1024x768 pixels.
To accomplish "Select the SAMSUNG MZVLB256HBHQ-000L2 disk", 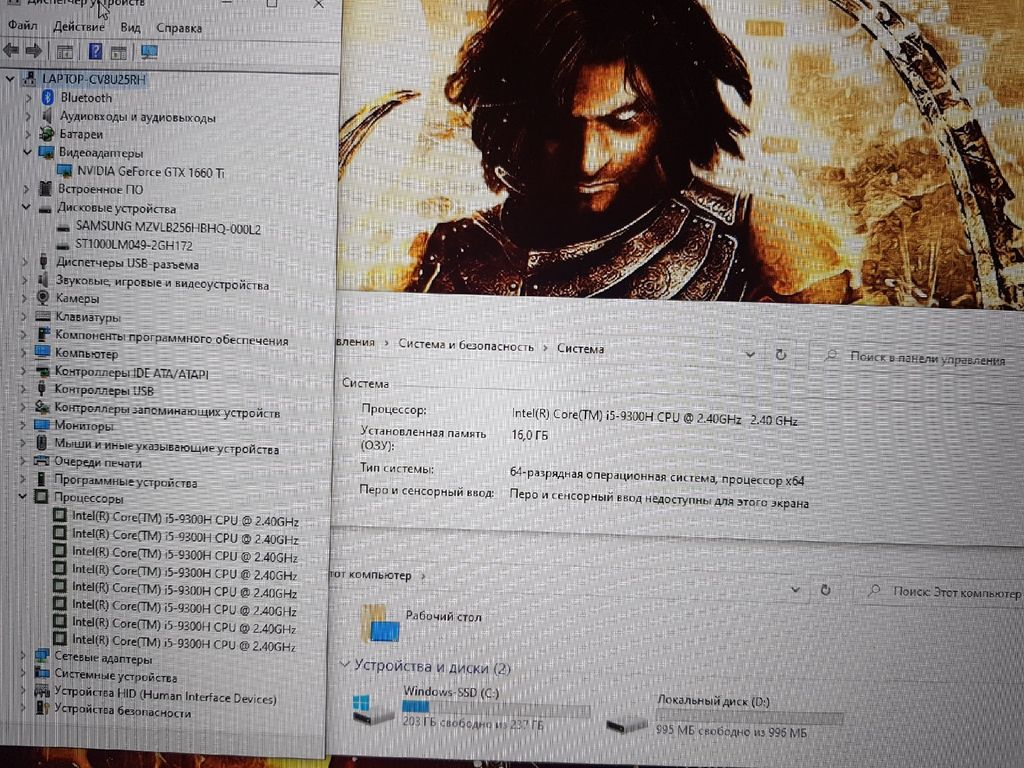I will (x=168, y=228).
